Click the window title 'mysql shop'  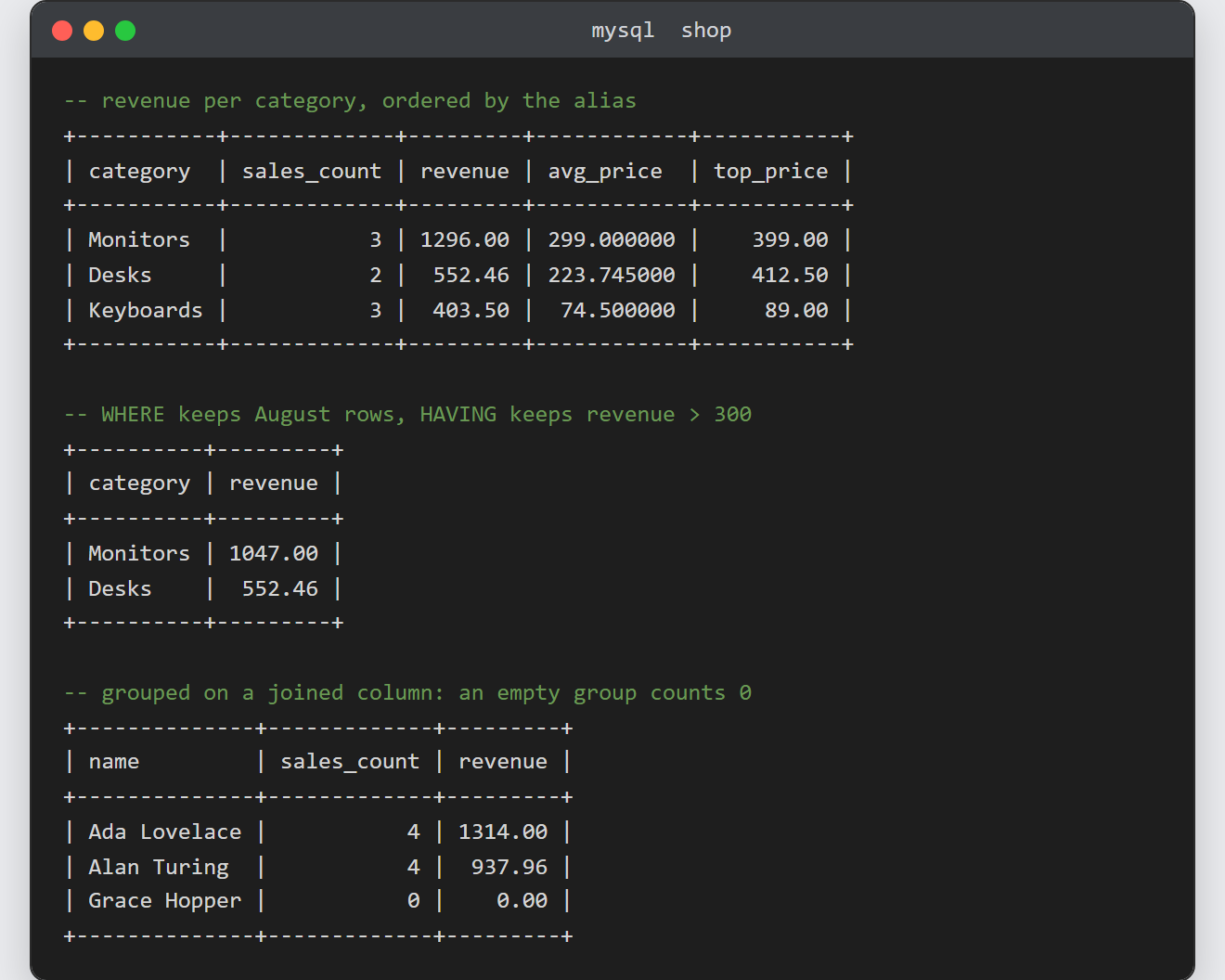[x=662, y=31]
